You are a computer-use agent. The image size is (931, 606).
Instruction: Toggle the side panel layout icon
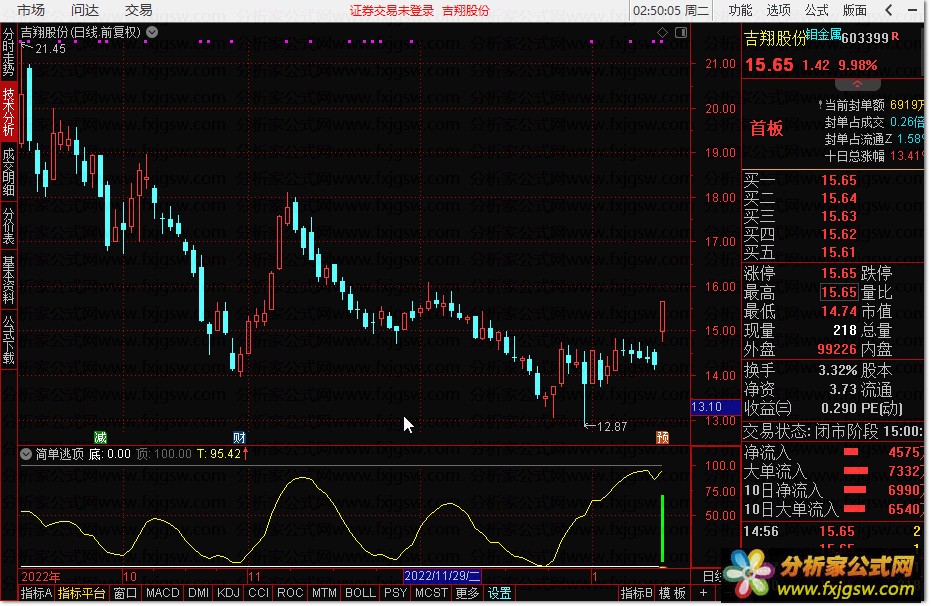click(681, 32)
